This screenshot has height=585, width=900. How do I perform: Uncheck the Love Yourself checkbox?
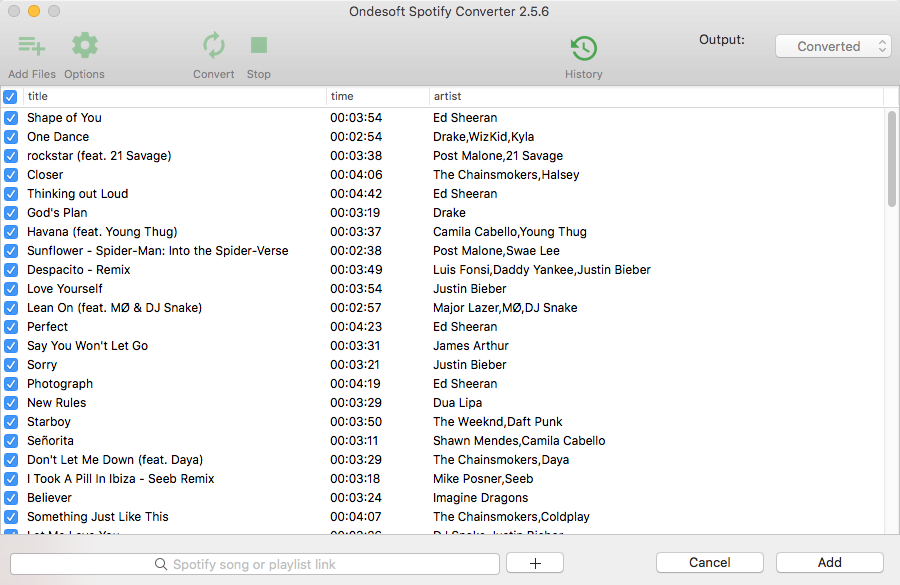[x=11, y=289]
